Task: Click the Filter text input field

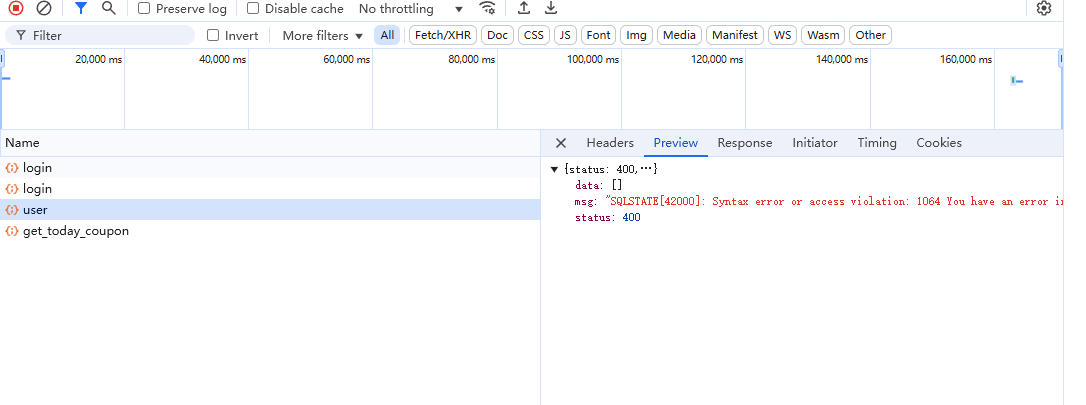Action: 110,35
